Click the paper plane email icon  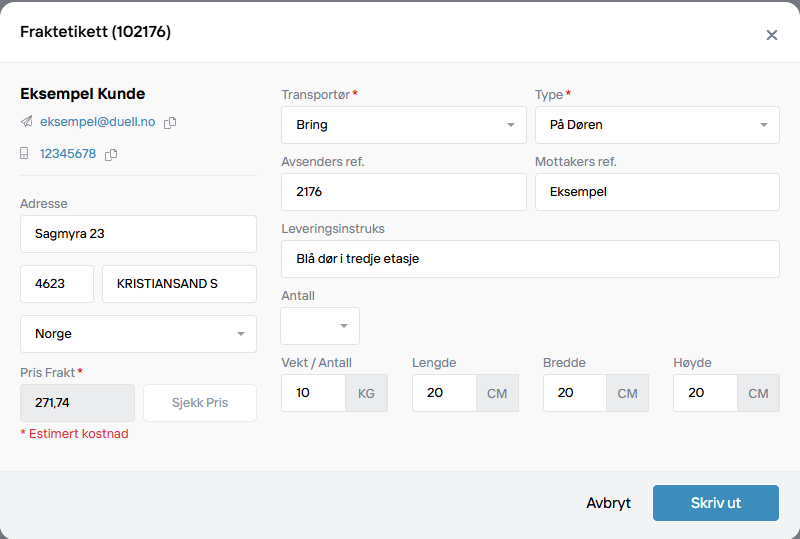tap(26, 122)
